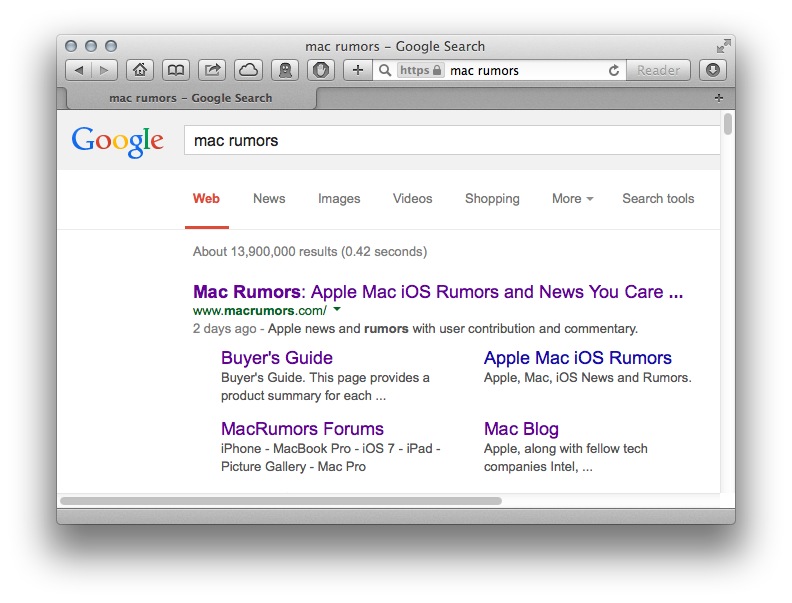Viewport: 792px width, 603px height.
Task: Expand the green arrow beside www.macrumors.com
Action: tap(337, 309)
